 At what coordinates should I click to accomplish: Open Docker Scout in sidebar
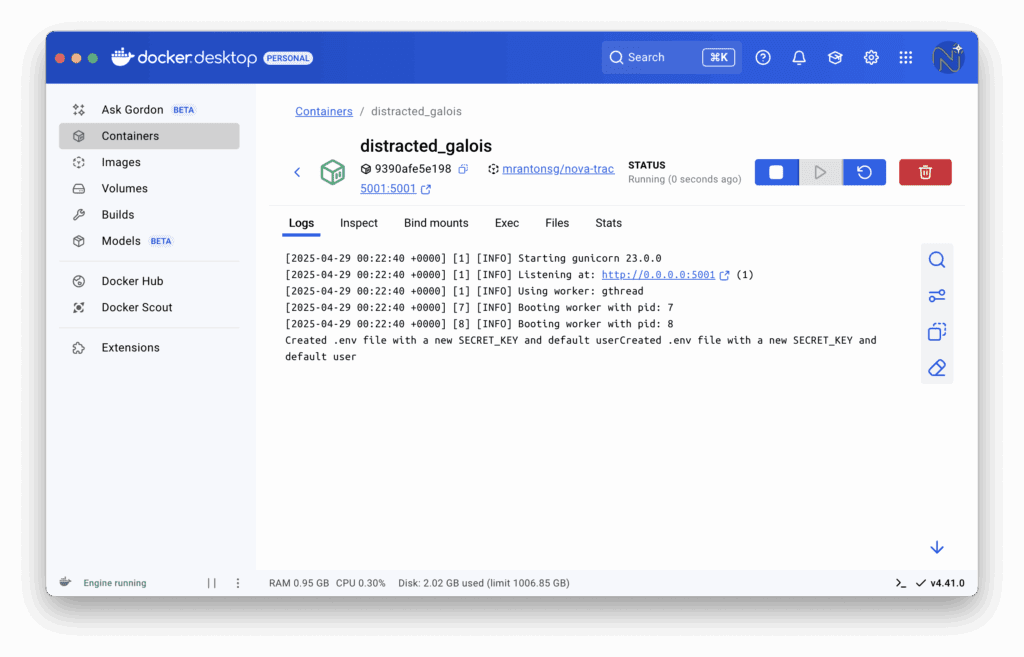coord(149,307)
